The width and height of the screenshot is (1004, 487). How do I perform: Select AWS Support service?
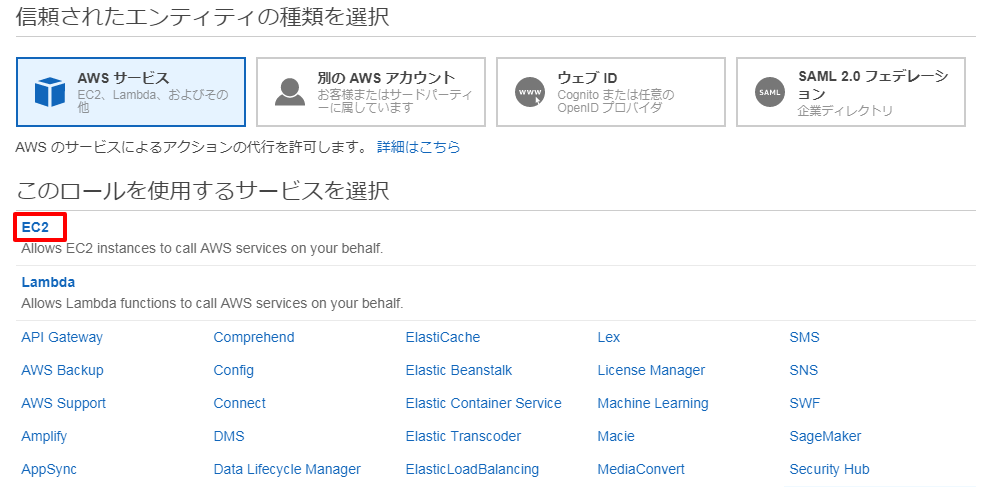(x=63, y=403)
